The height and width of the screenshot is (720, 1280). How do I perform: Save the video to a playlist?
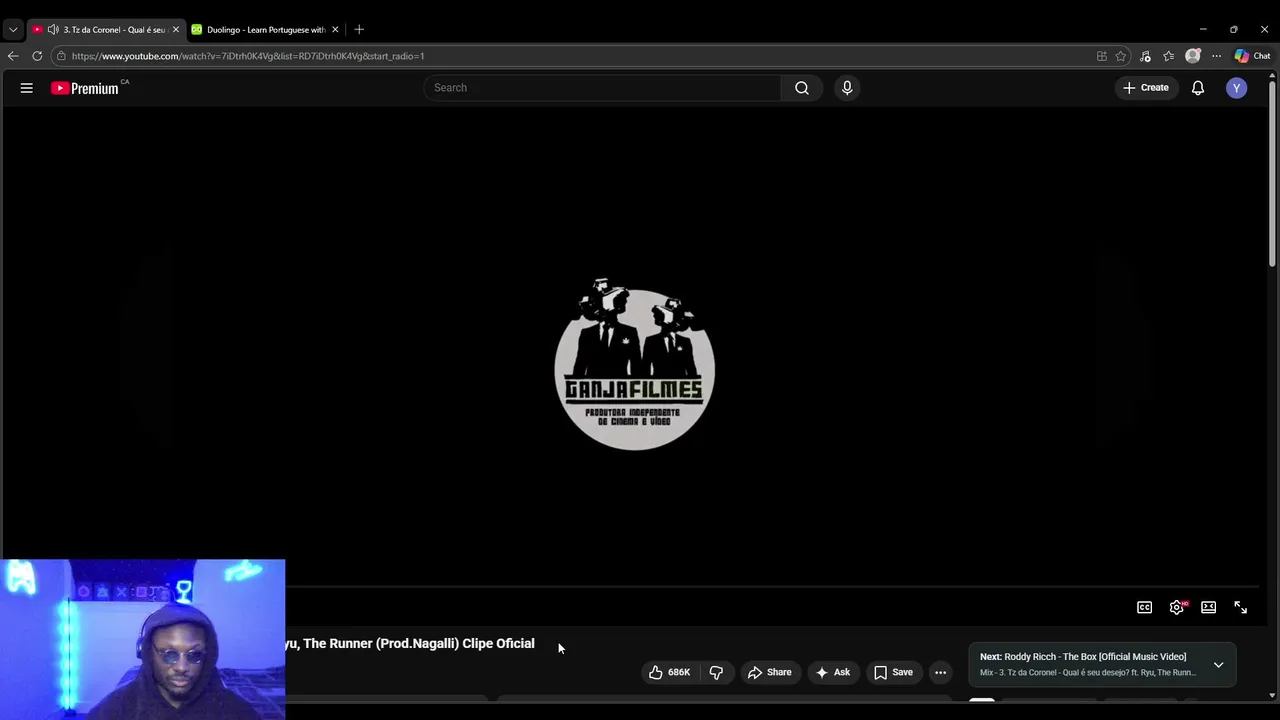click(x=893, y=672)
